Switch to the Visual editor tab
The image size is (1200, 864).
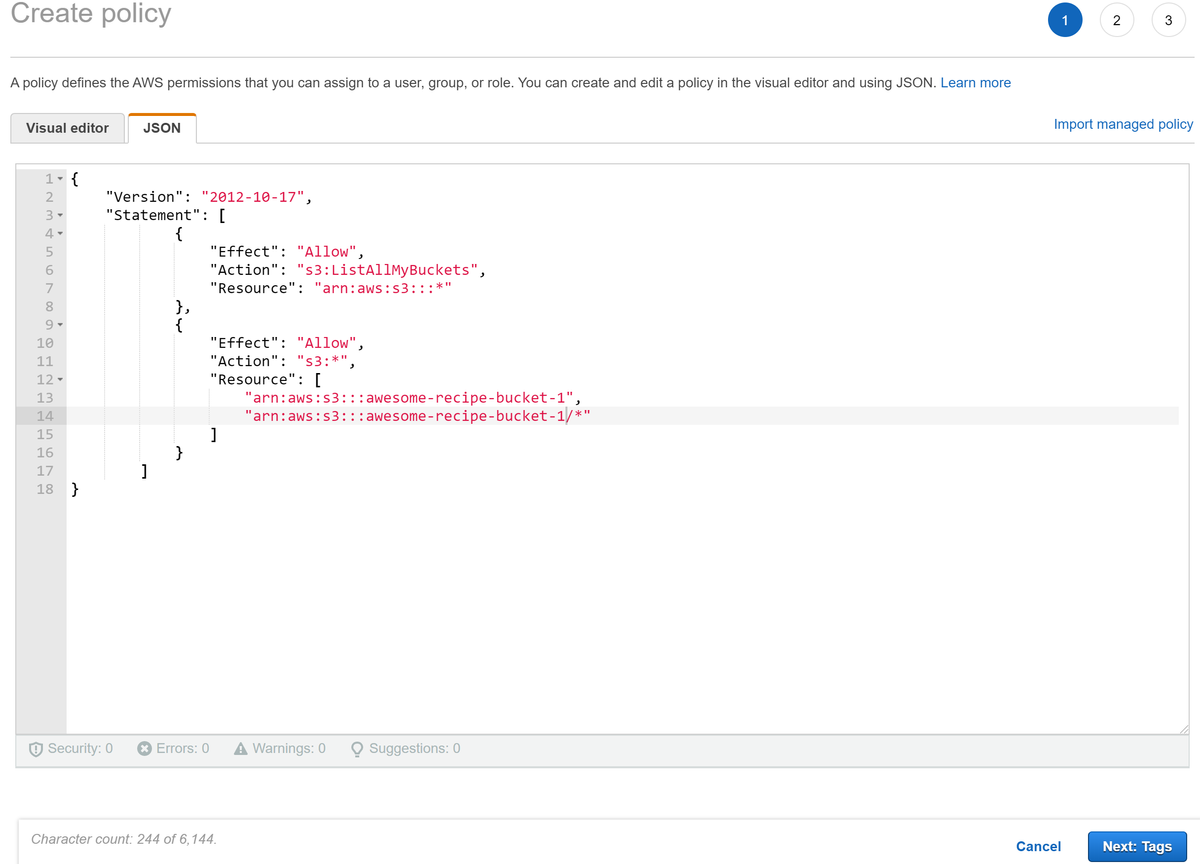tap(67, 128)
